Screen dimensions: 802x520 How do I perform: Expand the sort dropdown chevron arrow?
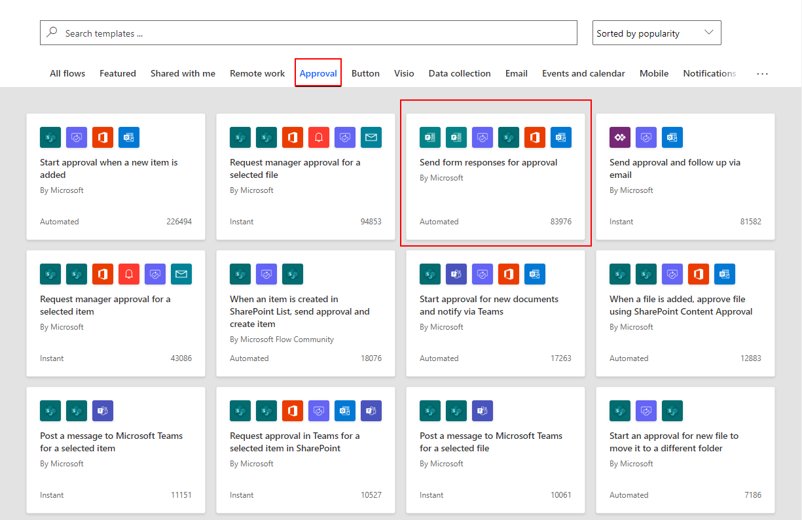(x=708, y=32)
